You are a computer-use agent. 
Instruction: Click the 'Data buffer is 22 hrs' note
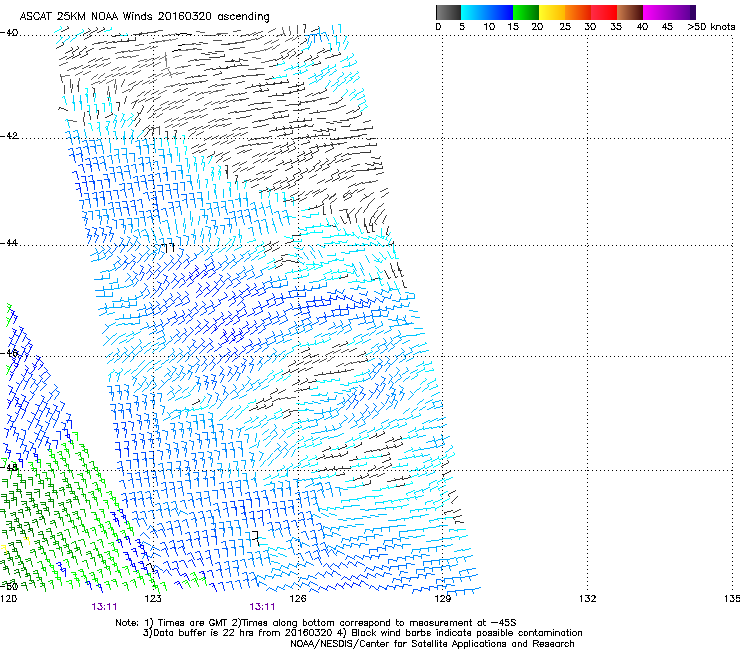pos(362,633)
